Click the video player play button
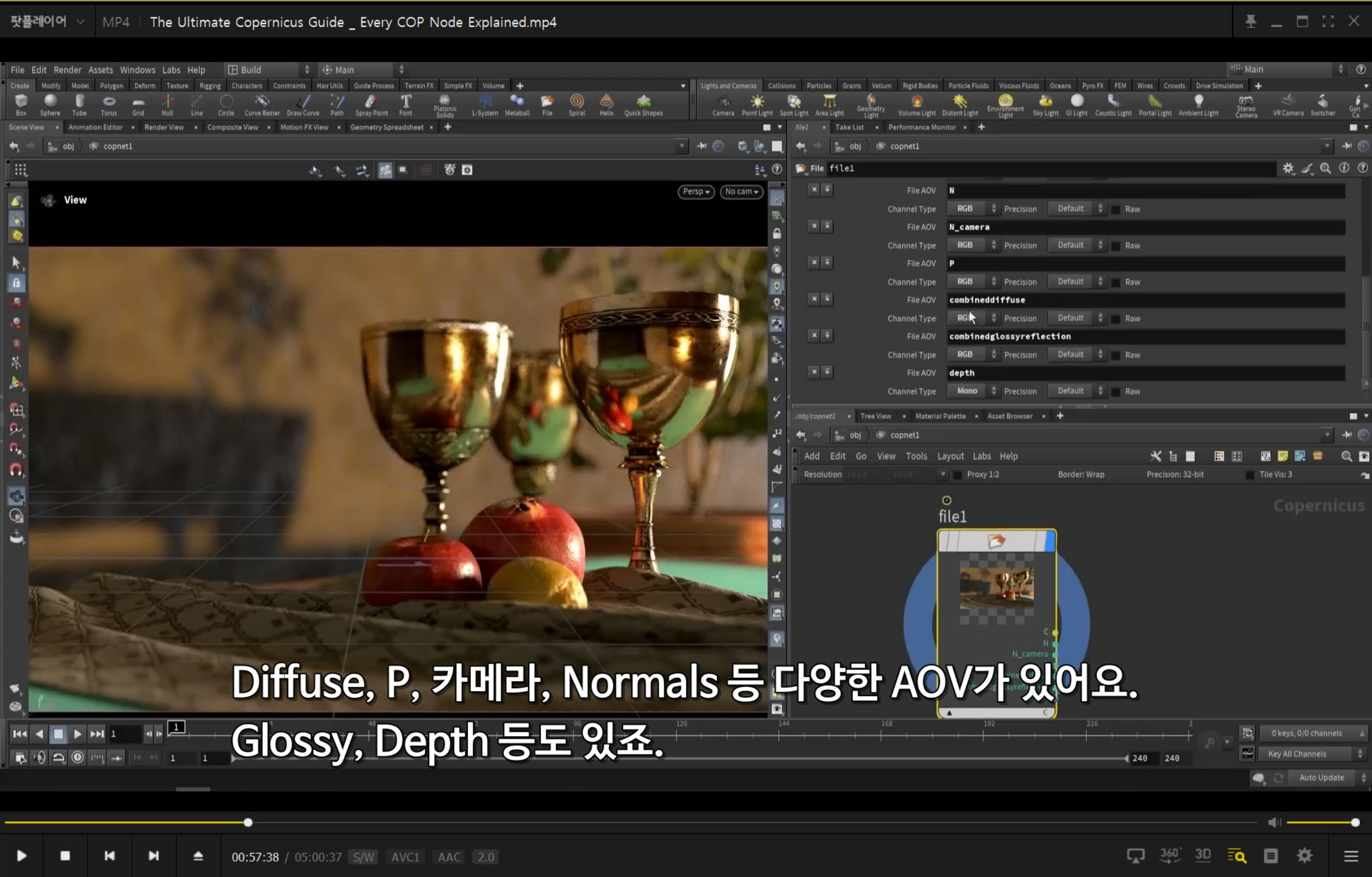Screen dimensions: 1372x877 click(22, 856)
